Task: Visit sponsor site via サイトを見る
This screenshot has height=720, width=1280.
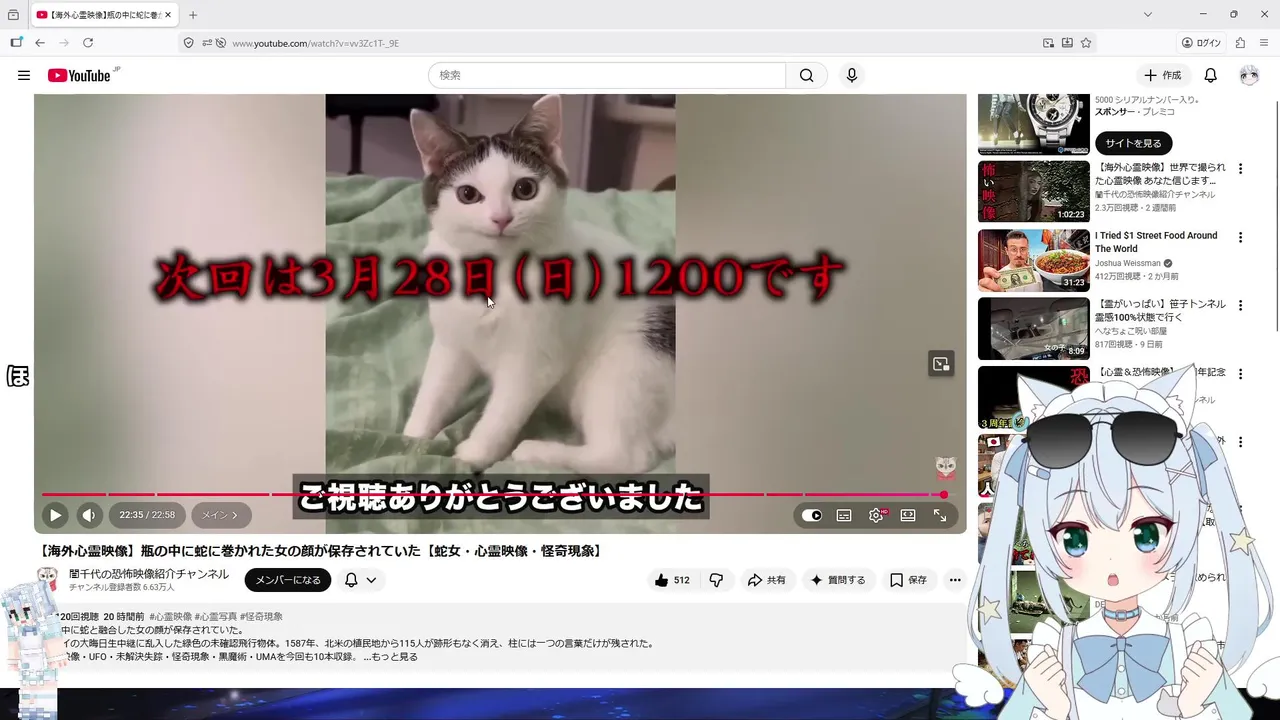Action: coord(1133,143)
